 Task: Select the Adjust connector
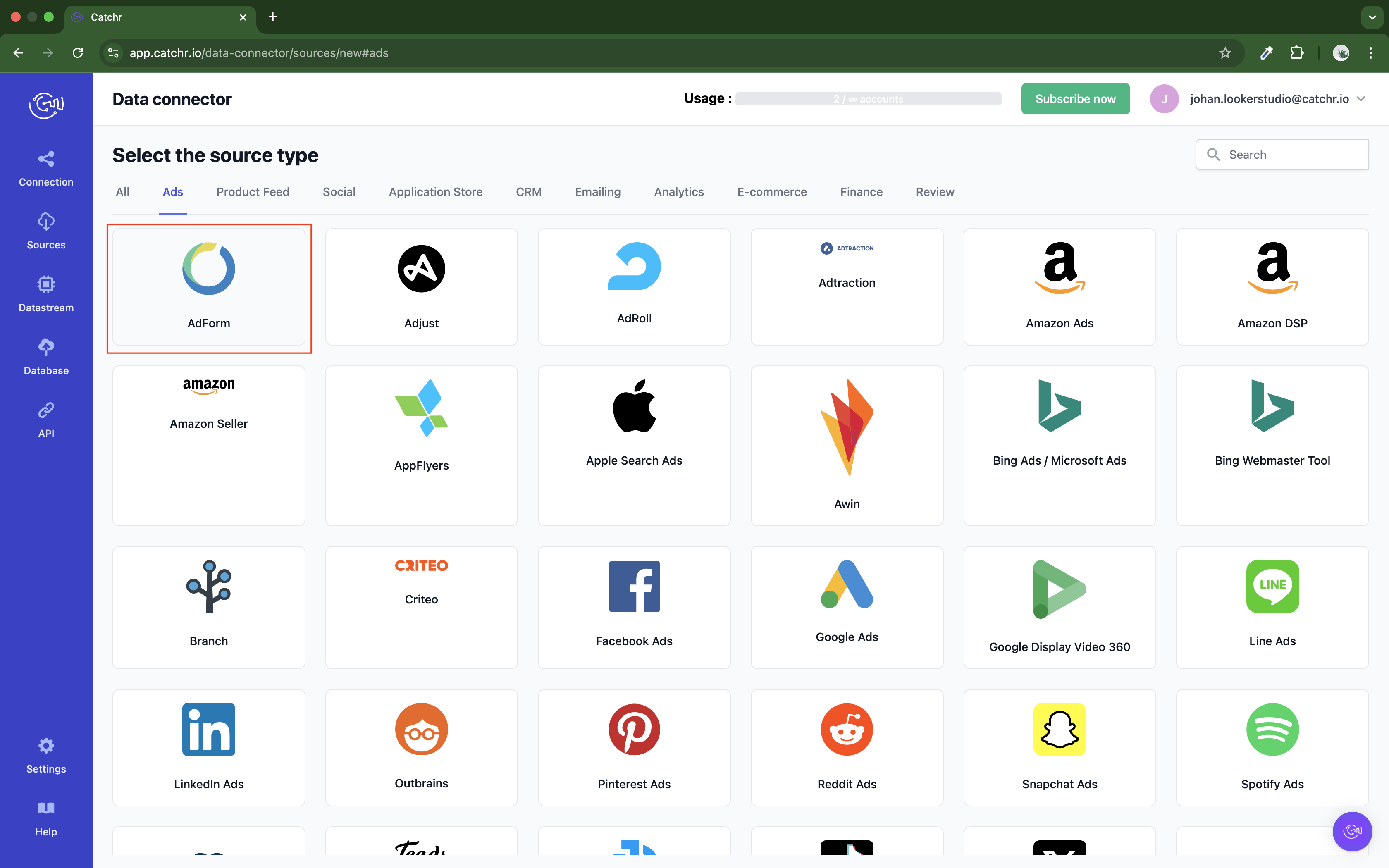421,287
